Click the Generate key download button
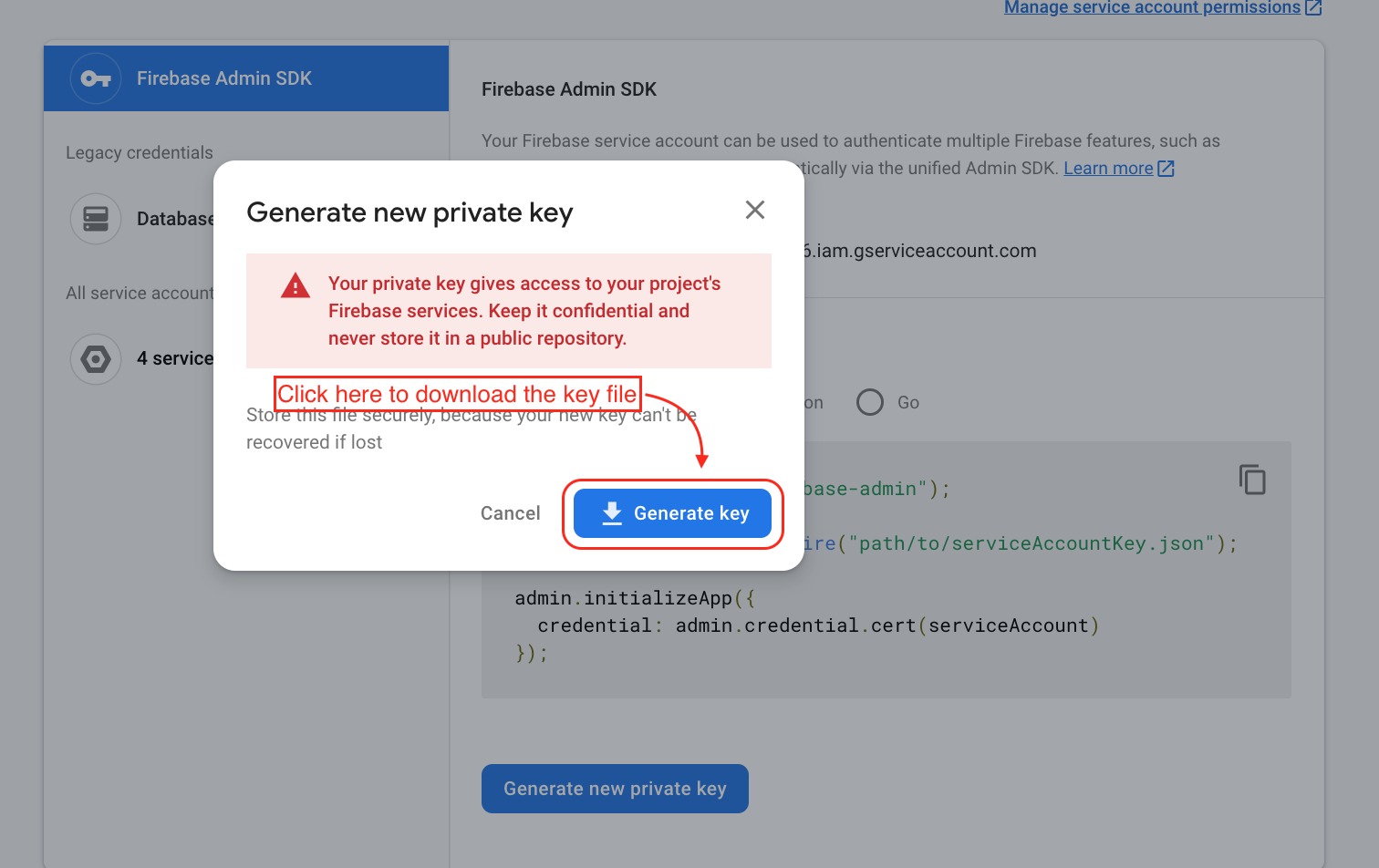Viewport: 1379px width, 868px height. (672, 513)
